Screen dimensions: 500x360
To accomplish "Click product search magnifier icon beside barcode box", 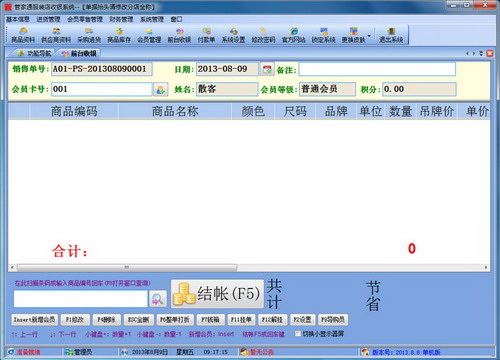I will click(x=158, y=299).
